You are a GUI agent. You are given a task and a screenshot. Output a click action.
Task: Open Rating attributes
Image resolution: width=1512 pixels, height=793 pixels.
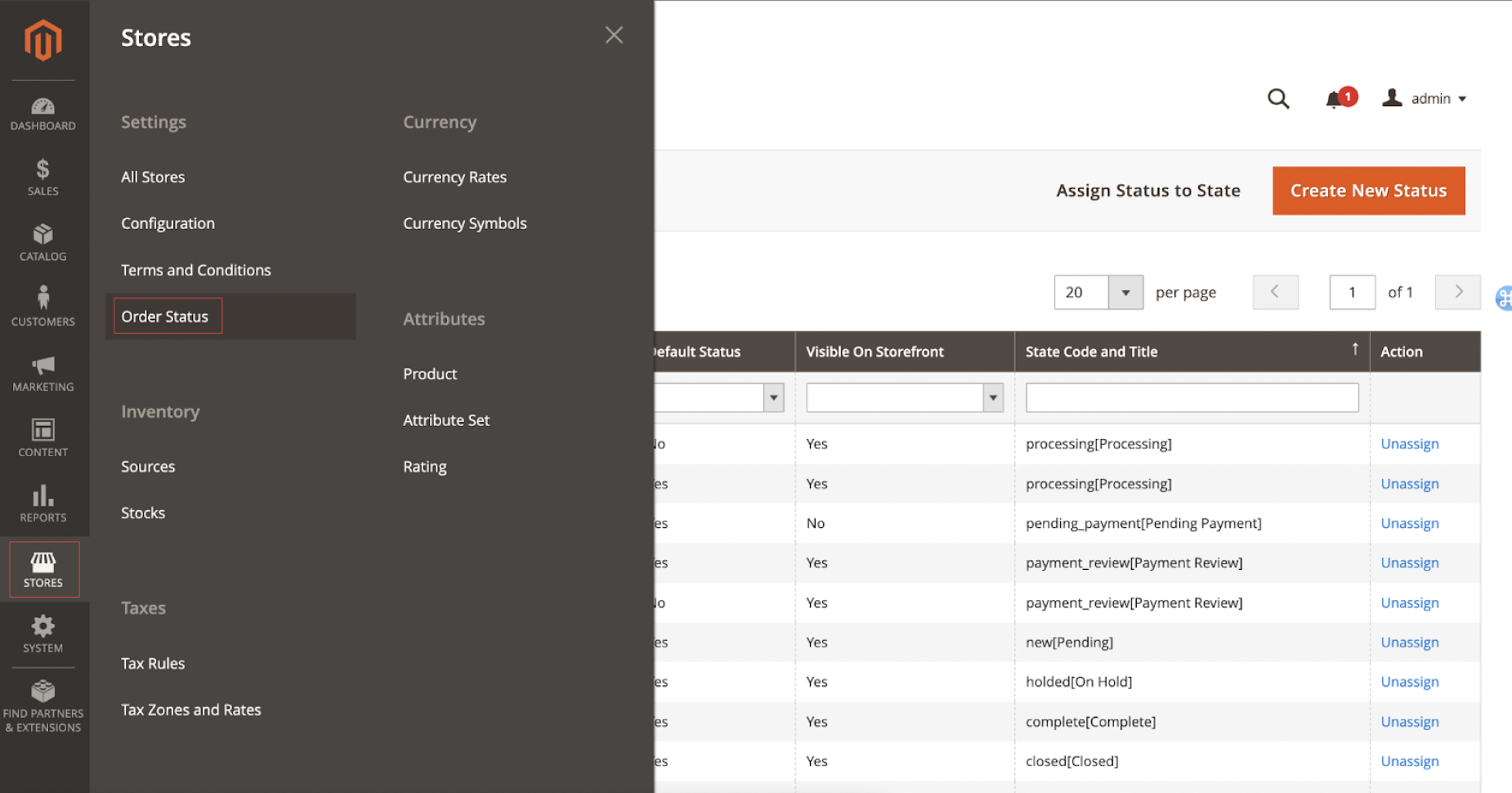(425, 467)
